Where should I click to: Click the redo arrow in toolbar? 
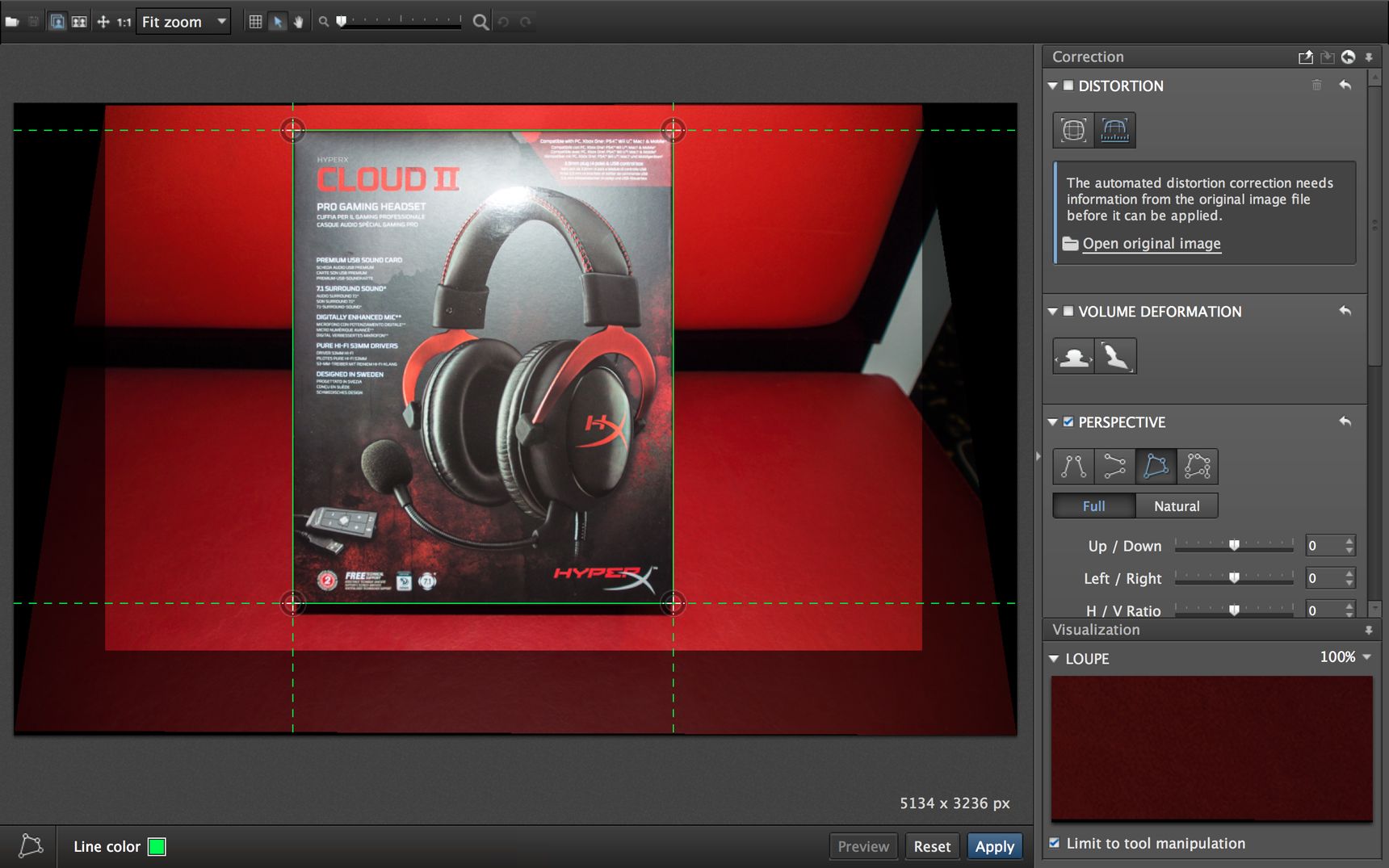click(x=526, y=22)
